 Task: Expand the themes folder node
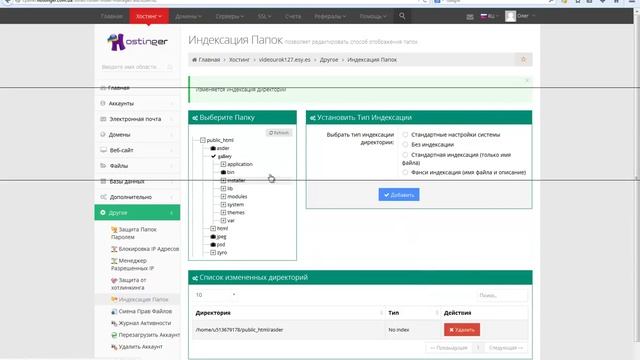[x=223, y=212]
